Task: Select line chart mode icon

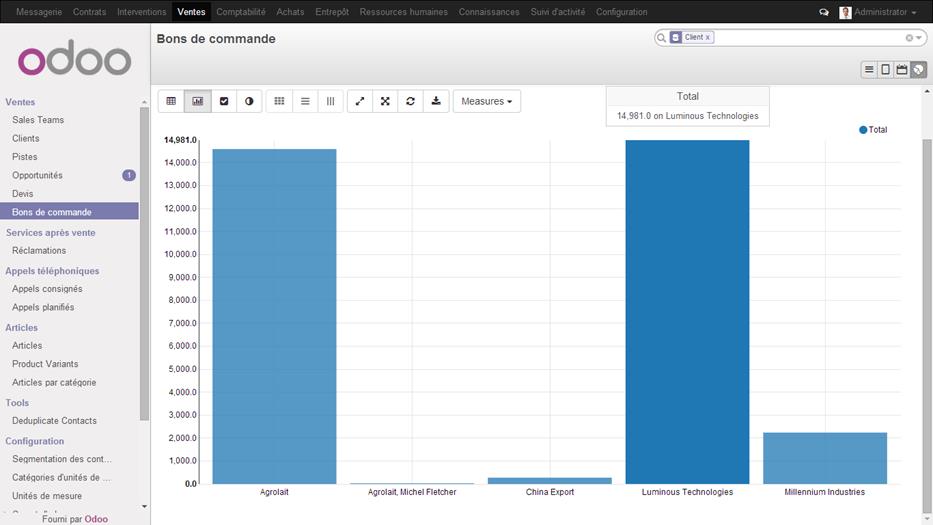Action: tap(224, 101)
